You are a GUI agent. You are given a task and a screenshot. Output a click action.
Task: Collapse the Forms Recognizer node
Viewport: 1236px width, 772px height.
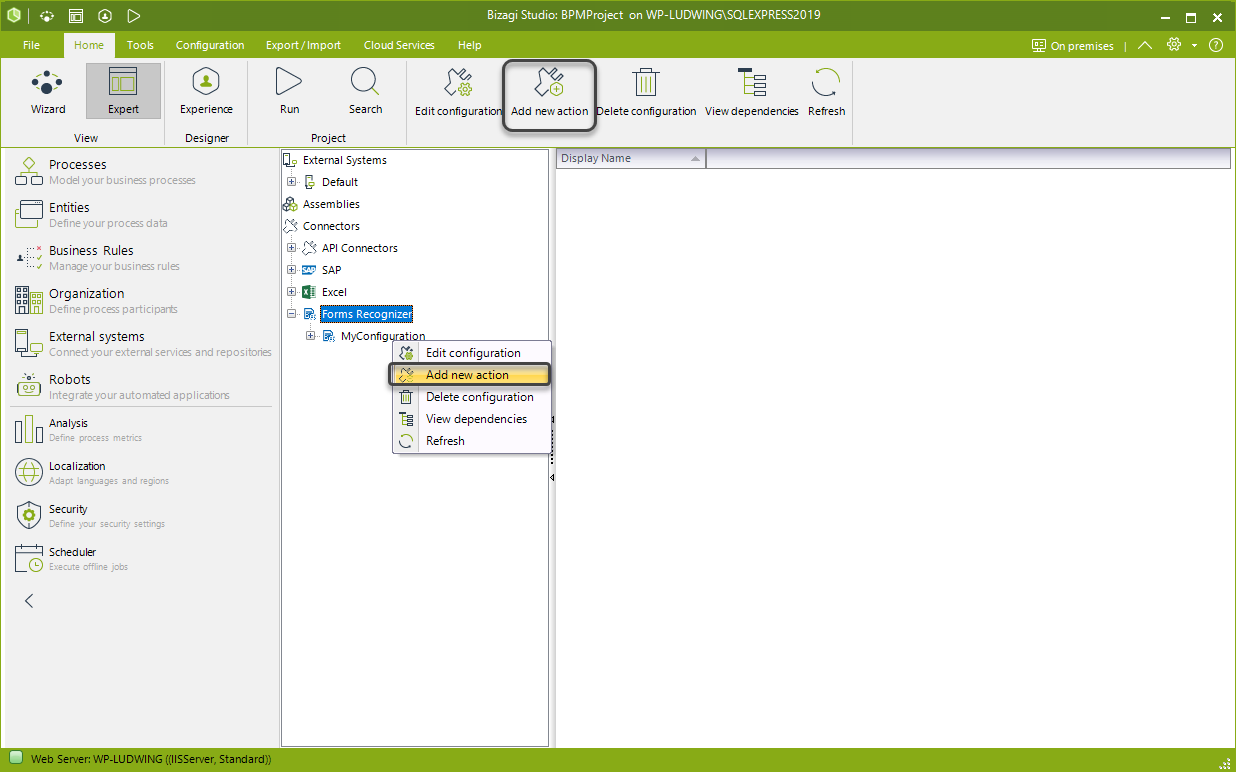pos(291,314)
